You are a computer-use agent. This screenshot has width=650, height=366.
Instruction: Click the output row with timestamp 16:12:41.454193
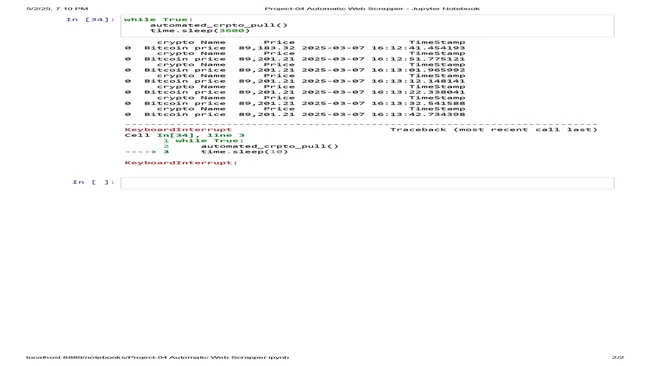click(295, 48)
